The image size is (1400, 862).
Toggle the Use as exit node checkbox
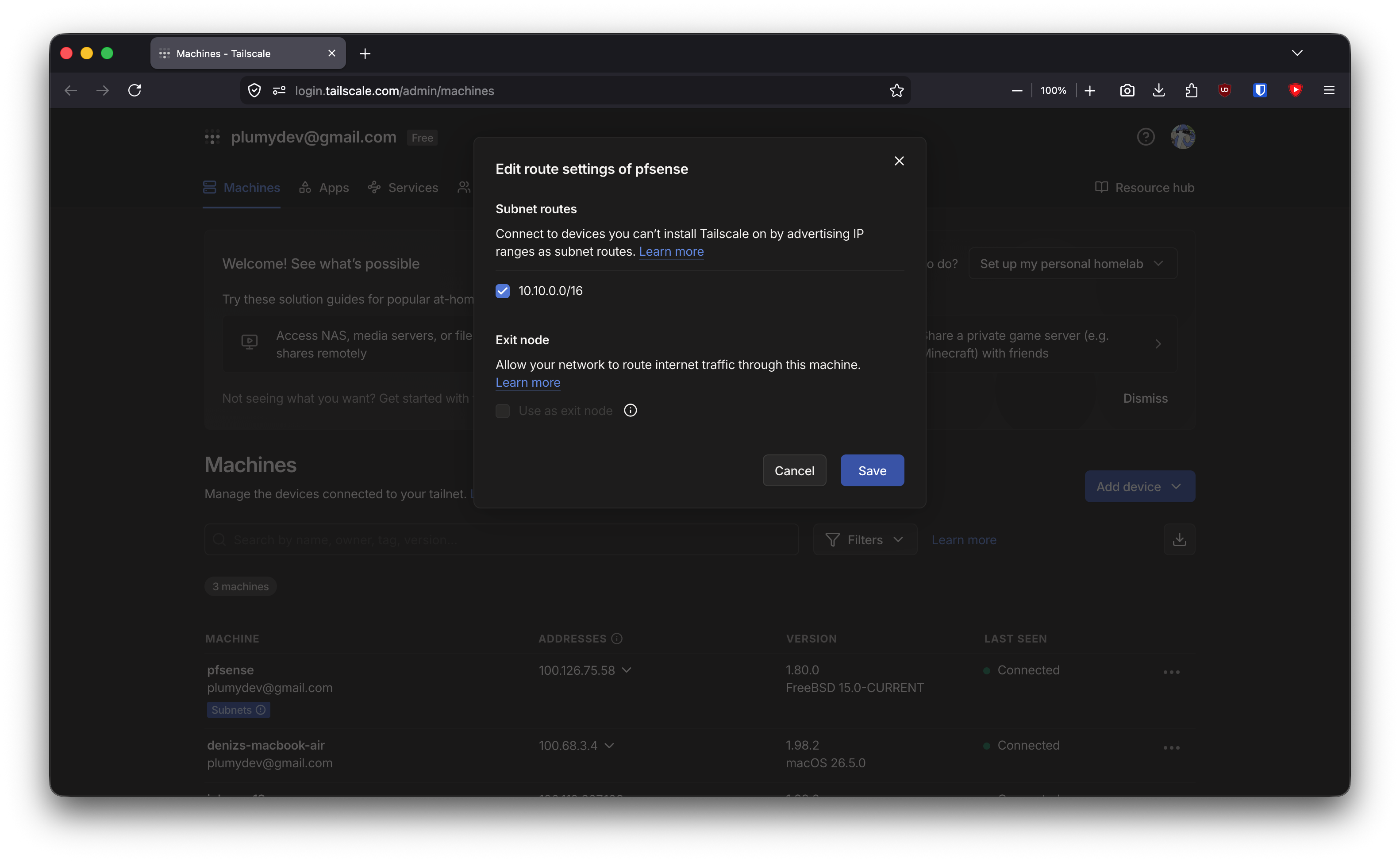point(502,411)
